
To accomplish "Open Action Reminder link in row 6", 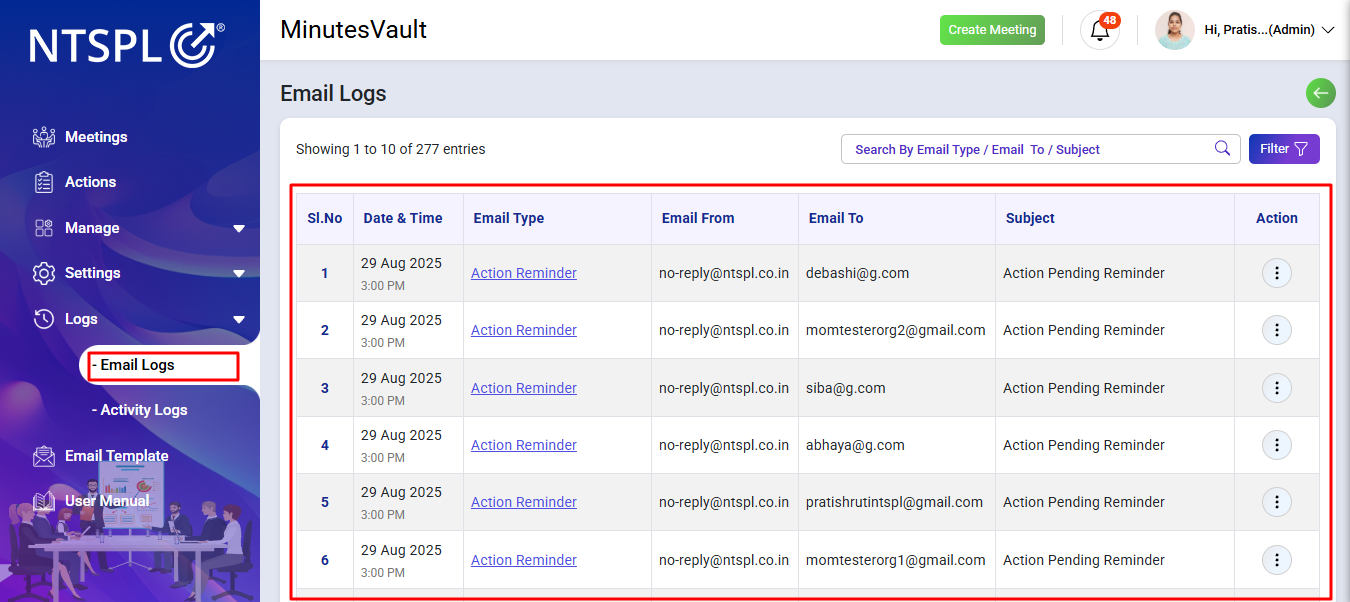I will 524,560.
